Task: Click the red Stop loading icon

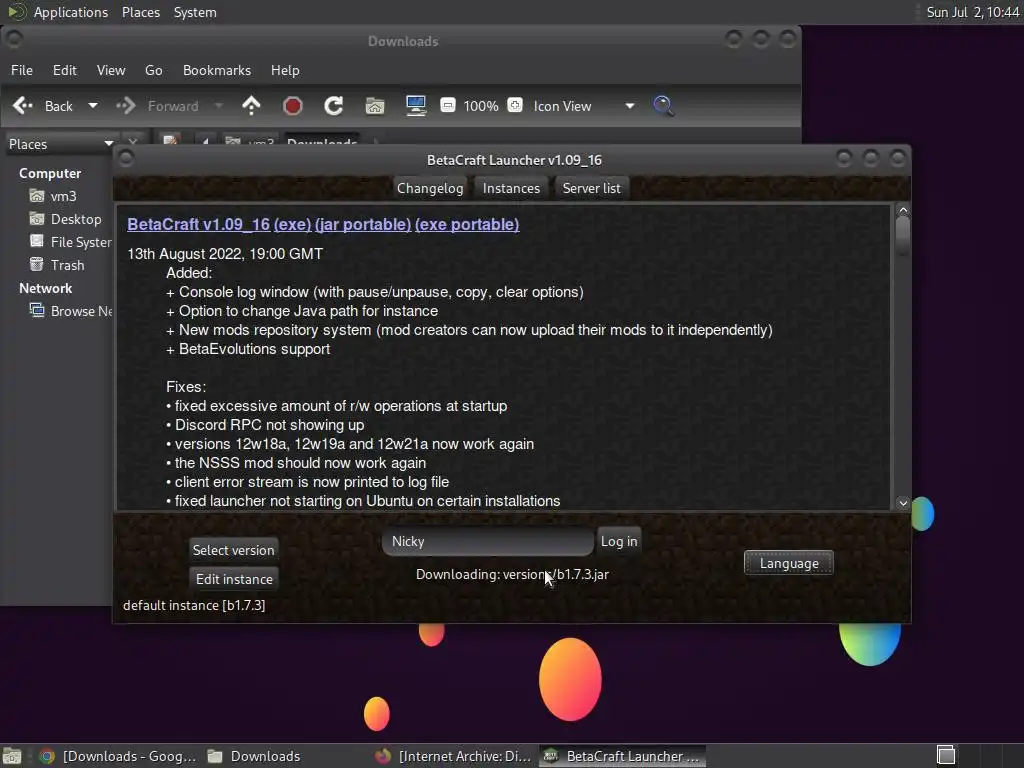Action: (293, 106)
